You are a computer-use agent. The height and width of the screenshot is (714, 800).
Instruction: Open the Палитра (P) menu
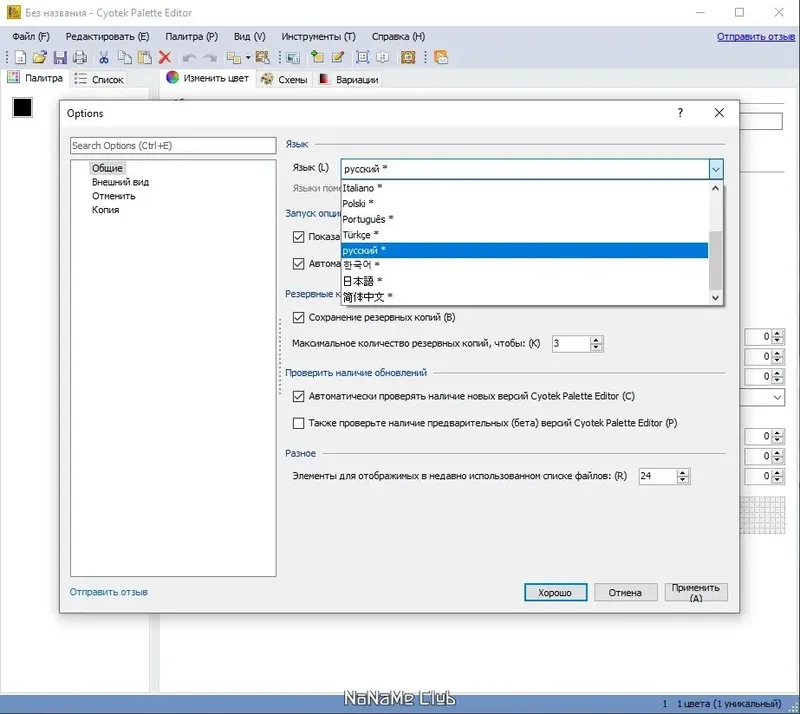pyautogui.click(x=191, y=37)
